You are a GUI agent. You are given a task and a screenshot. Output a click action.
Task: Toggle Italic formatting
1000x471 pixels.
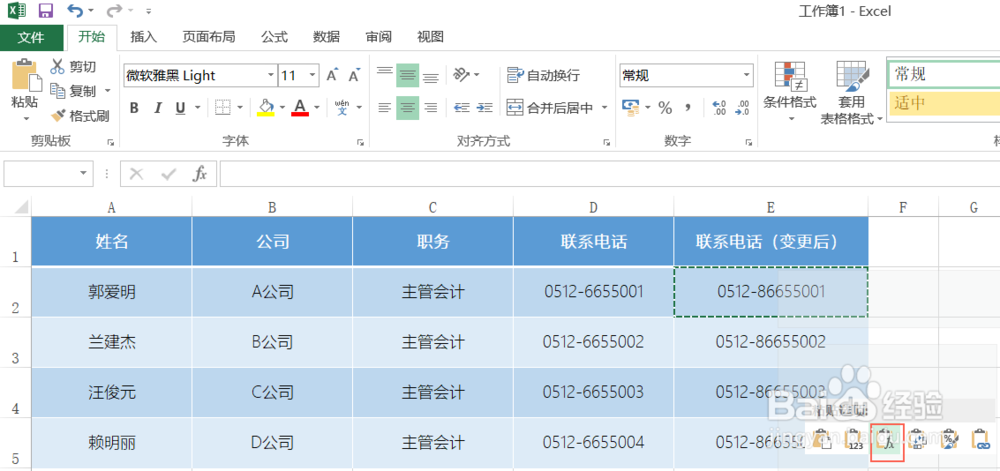(x=158, y=108)
